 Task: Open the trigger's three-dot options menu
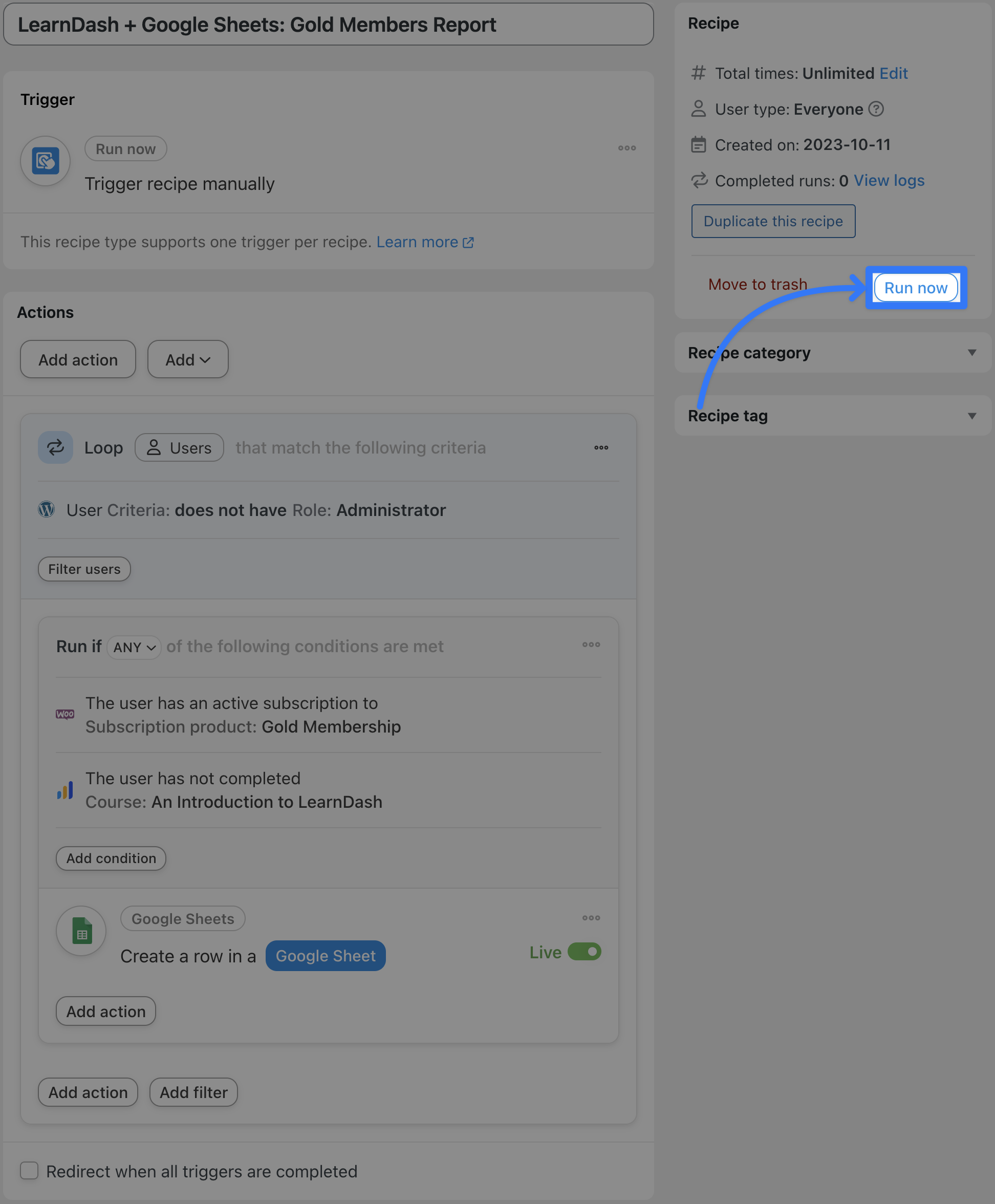626,148
